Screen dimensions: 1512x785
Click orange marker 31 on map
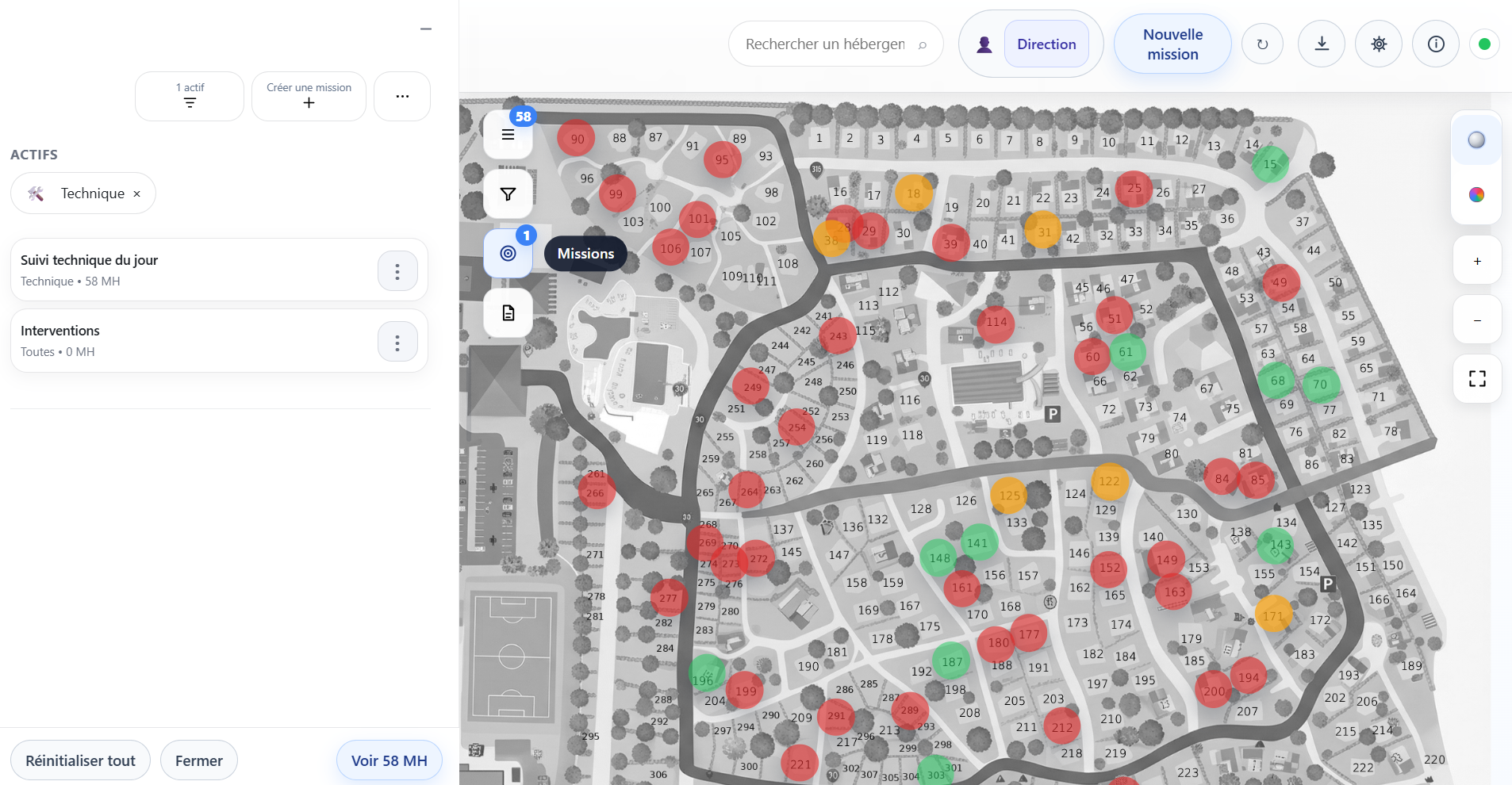pos(1044,232)
